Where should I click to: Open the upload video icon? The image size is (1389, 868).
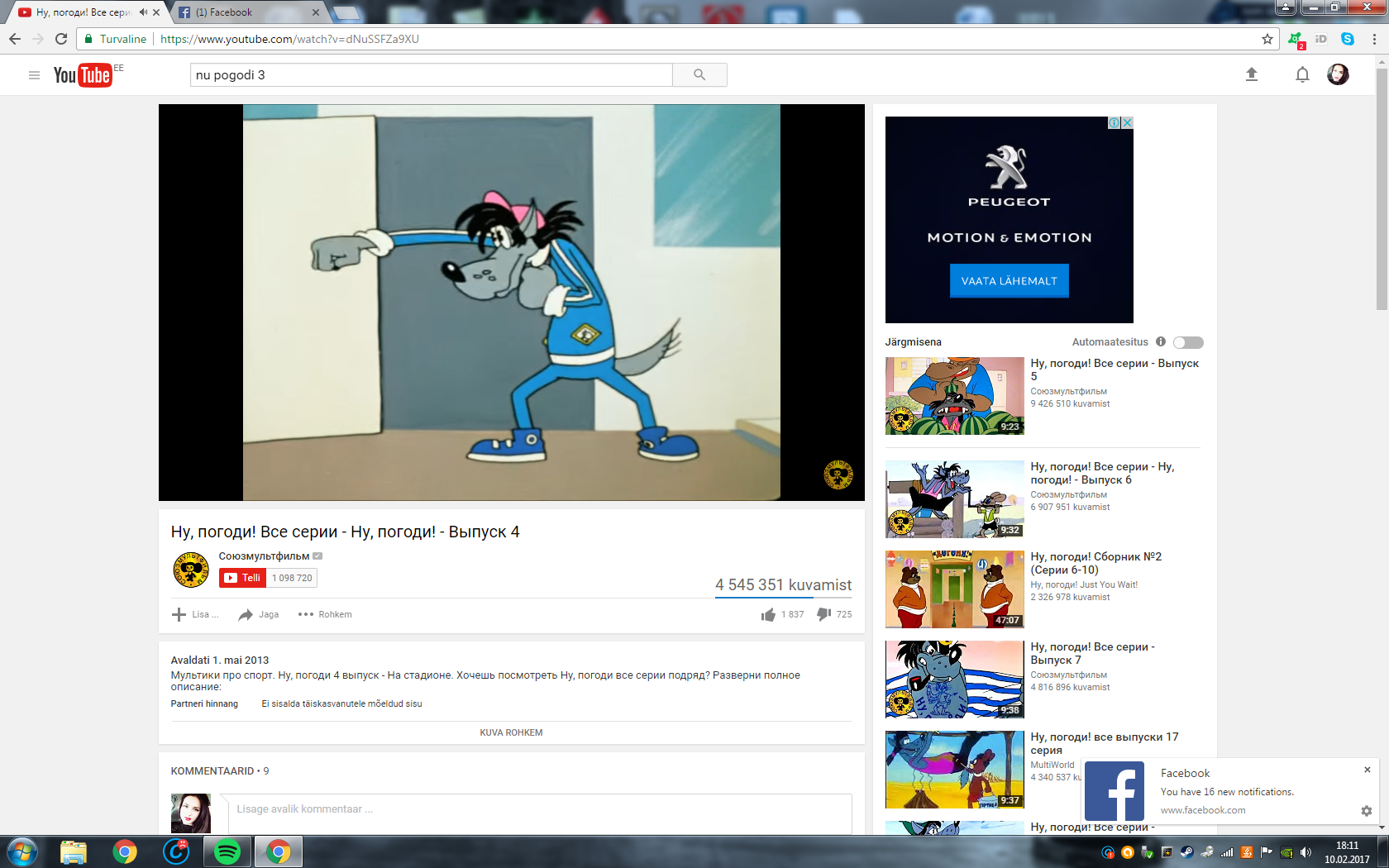[1252, 75]
